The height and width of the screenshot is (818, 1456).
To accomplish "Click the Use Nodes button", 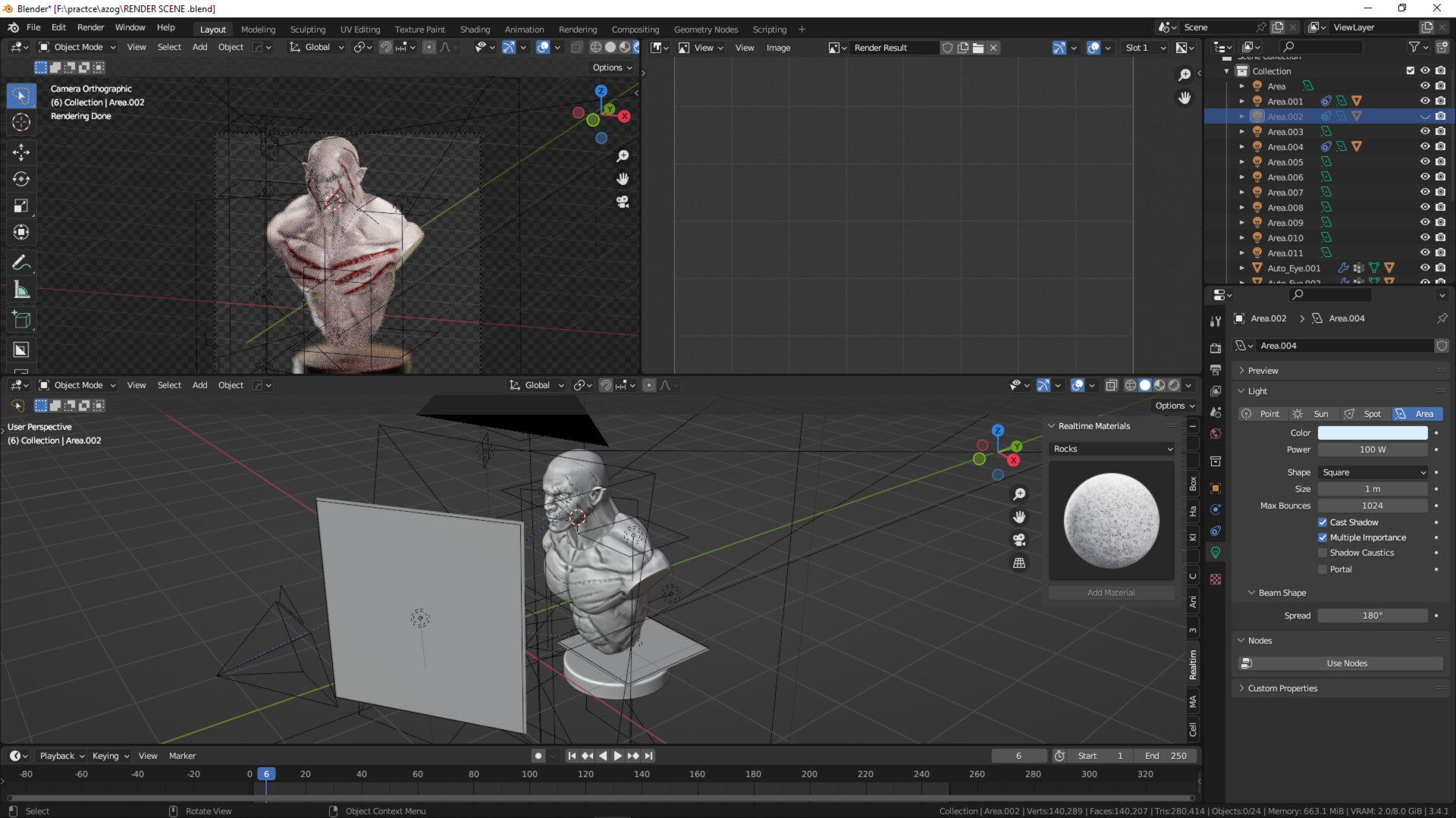I will point(1346,663).
